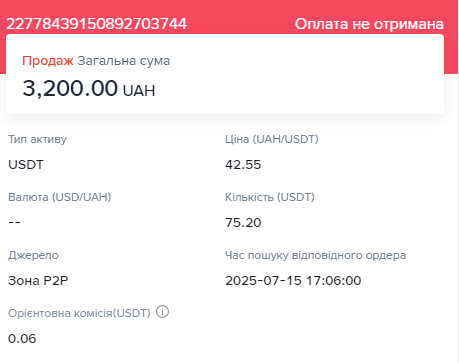Click the empty '--' currency value

click(x=14, y=222)
